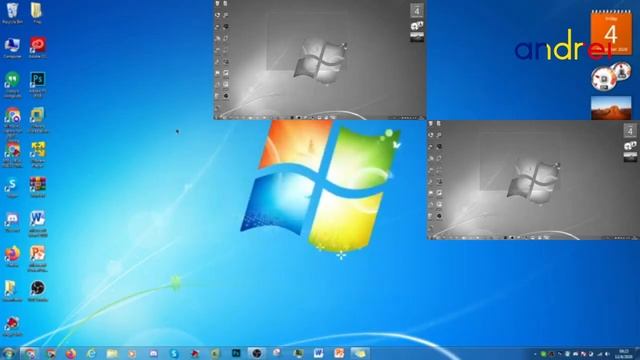Viewport: 640px width, 360px height.
Task: Select the Skype desktop shortcut
Action: click(x=12, y=188)
